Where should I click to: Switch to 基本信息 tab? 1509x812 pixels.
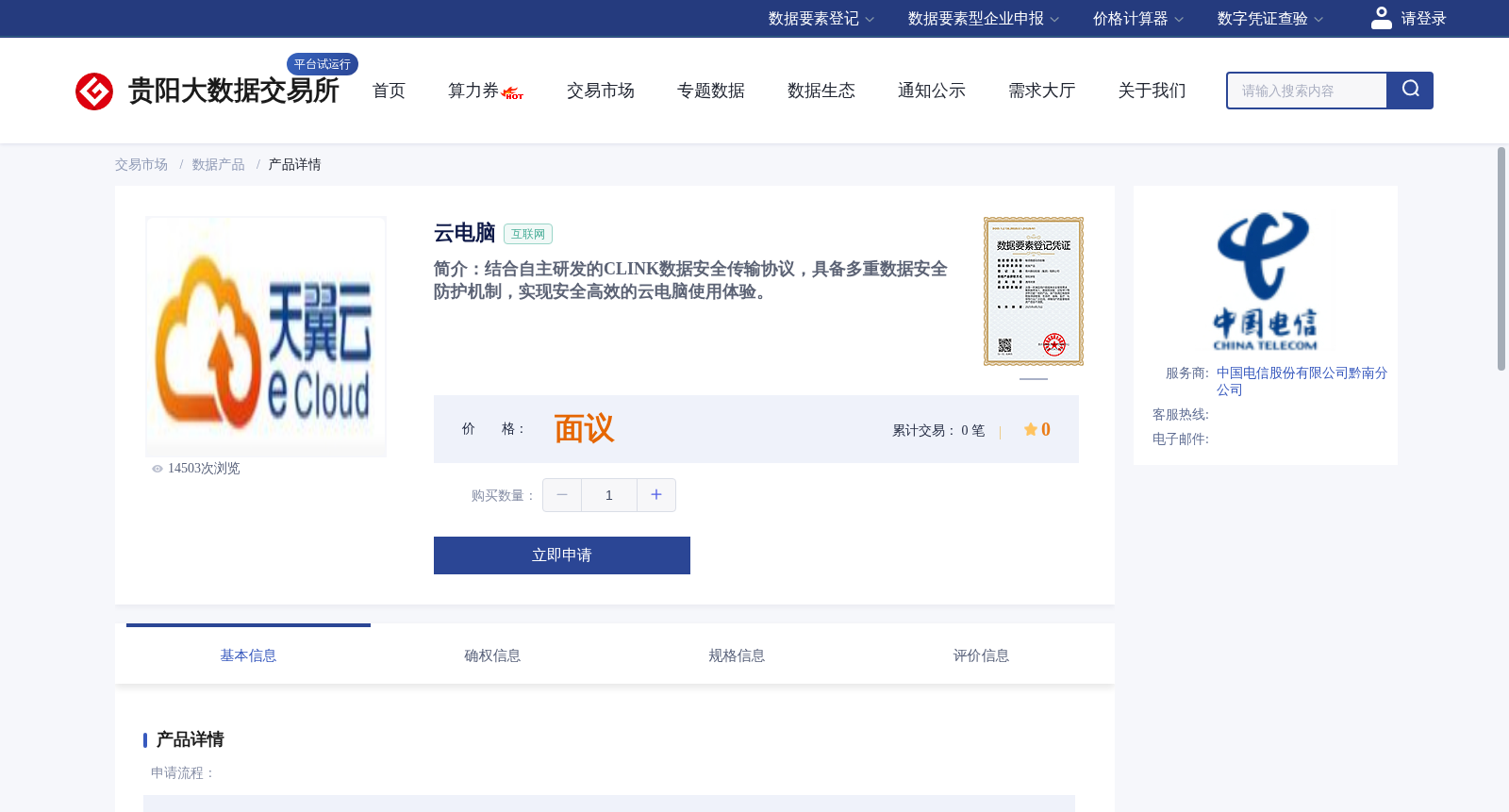(248, 655)
